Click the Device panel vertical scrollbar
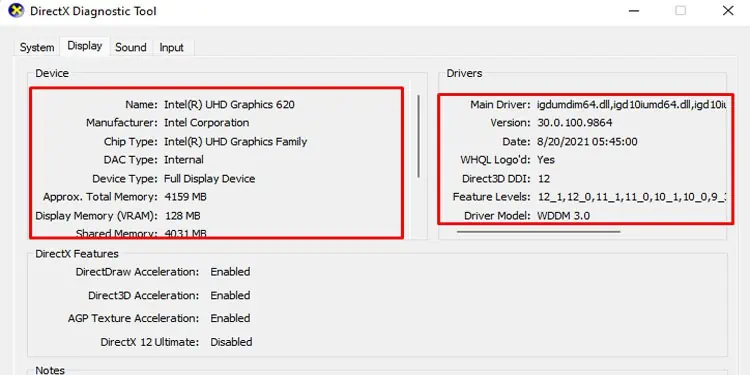 pos(419,136)
